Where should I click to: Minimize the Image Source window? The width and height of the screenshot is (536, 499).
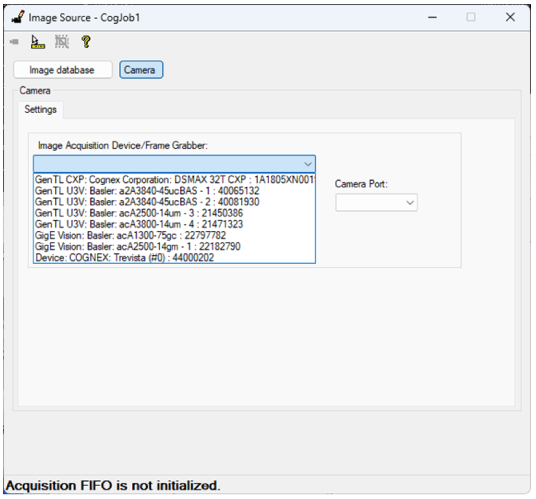tap(432, 17)
